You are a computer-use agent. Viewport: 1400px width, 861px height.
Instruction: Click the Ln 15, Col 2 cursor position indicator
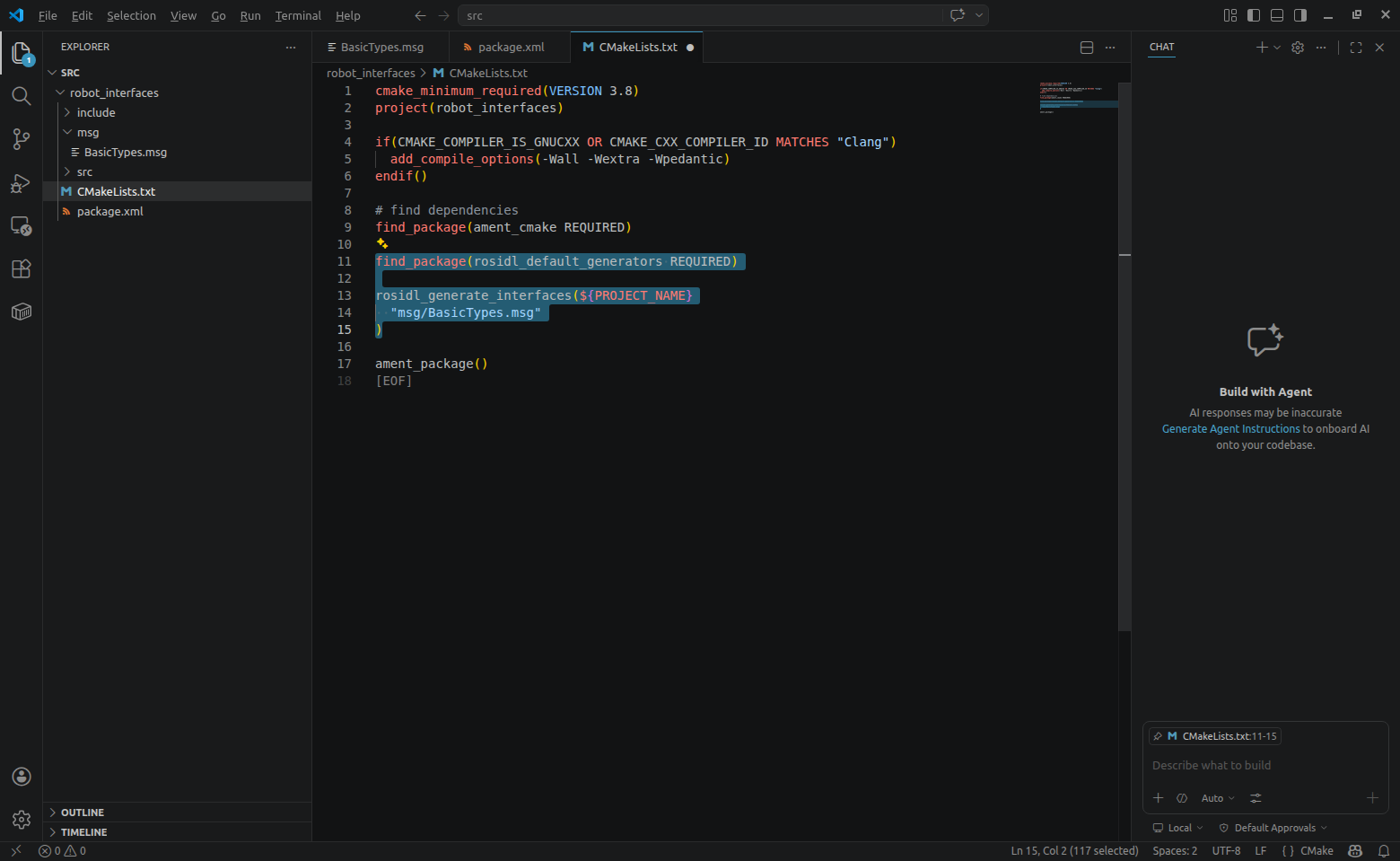click(1074, 851)
